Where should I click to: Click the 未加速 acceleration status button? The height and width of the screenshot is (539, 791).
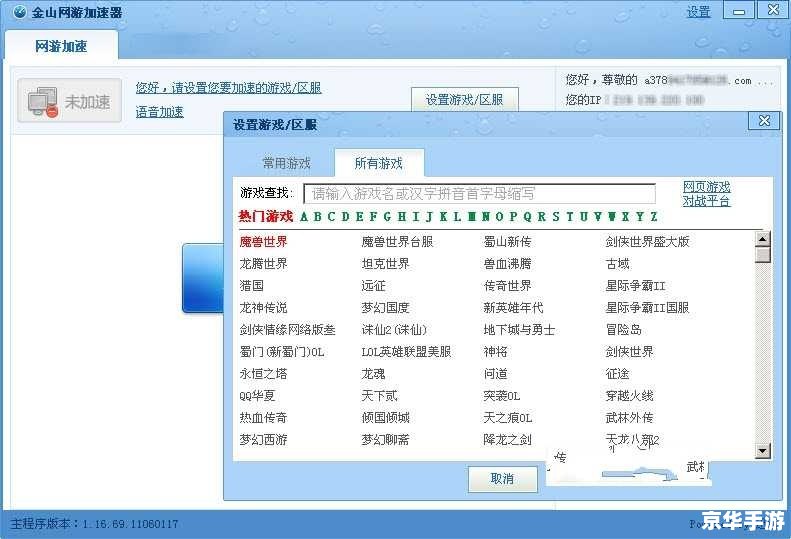pyautogui.click(x=70, y=100)
